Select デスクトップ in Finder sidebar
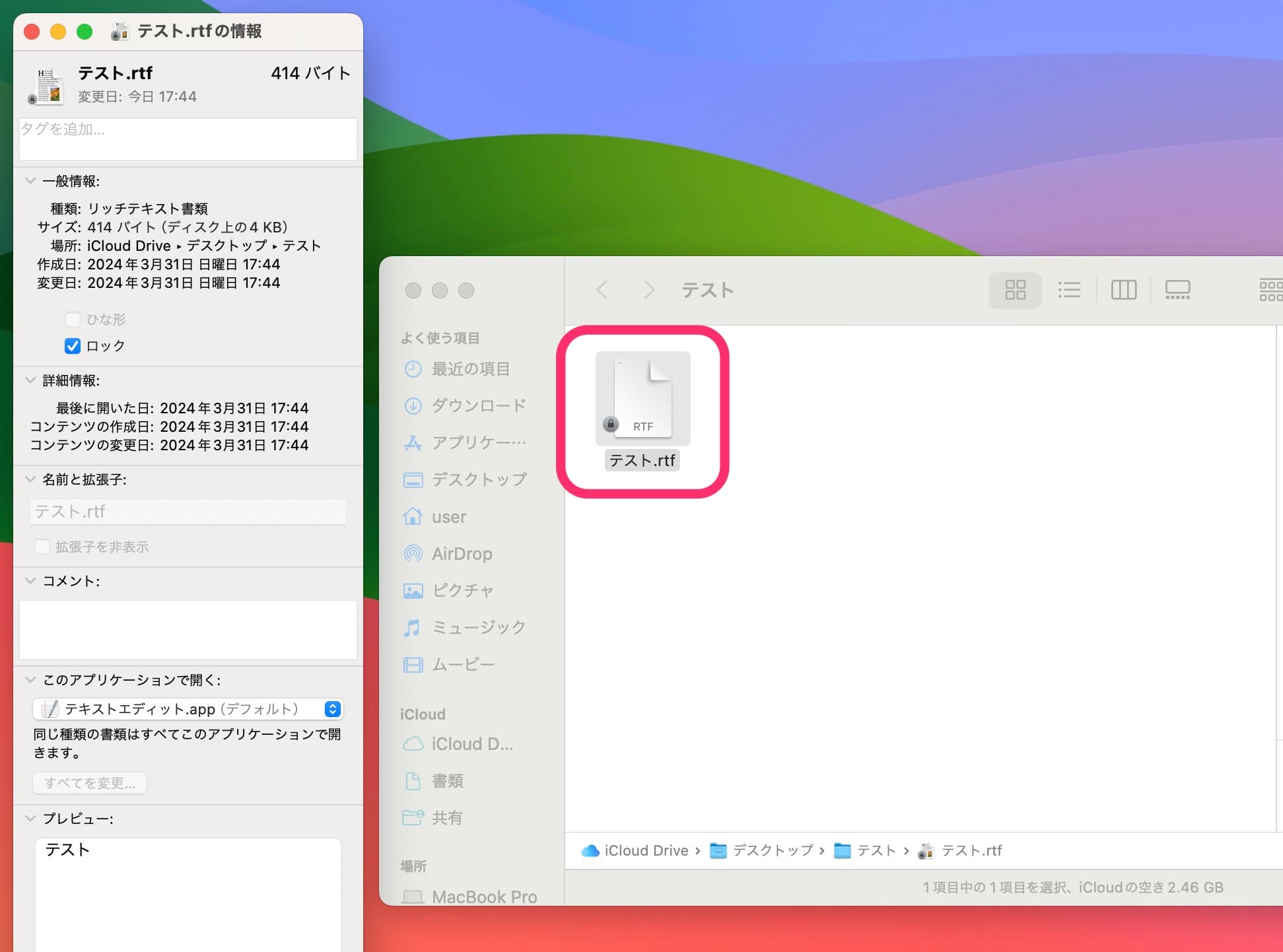The width and height of the screenshot is (1283, 952). (479, 479)
